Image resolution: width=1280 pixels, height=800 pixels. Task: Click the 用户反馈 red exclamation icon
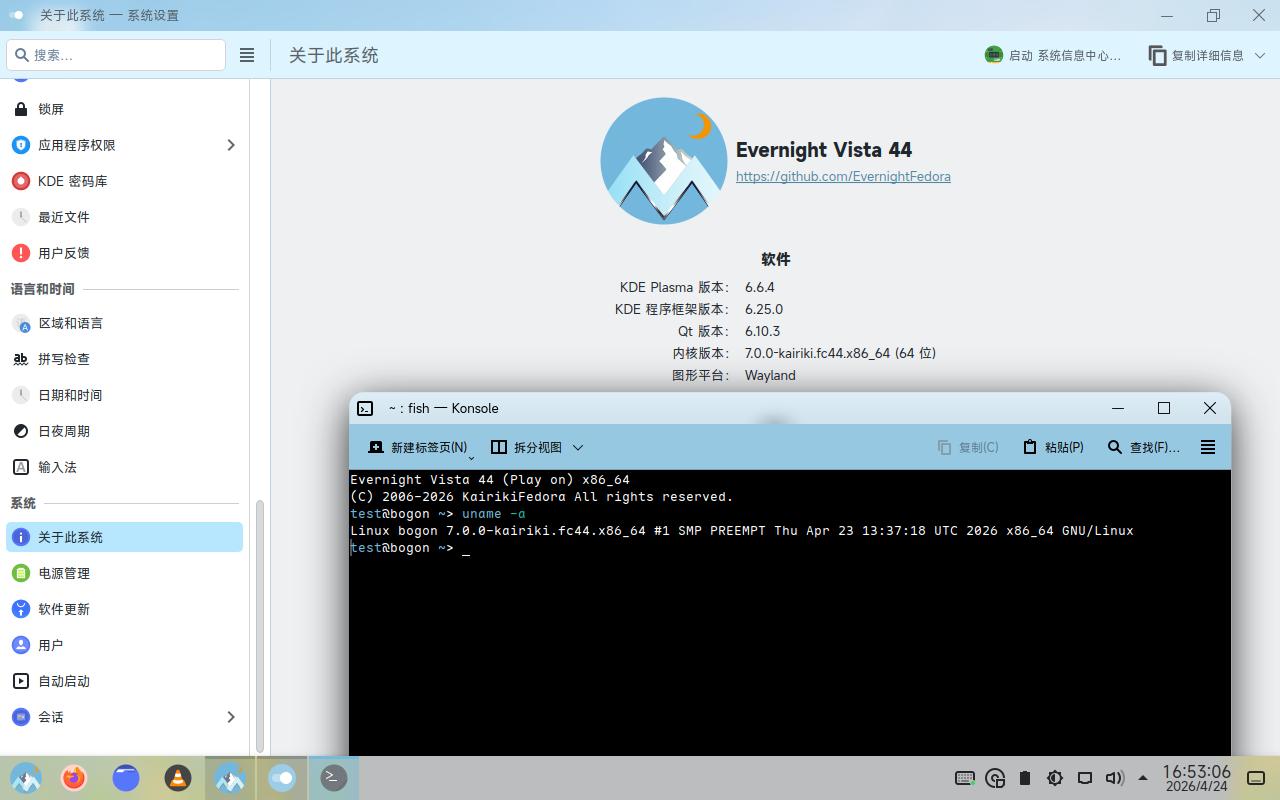point(21,253)
